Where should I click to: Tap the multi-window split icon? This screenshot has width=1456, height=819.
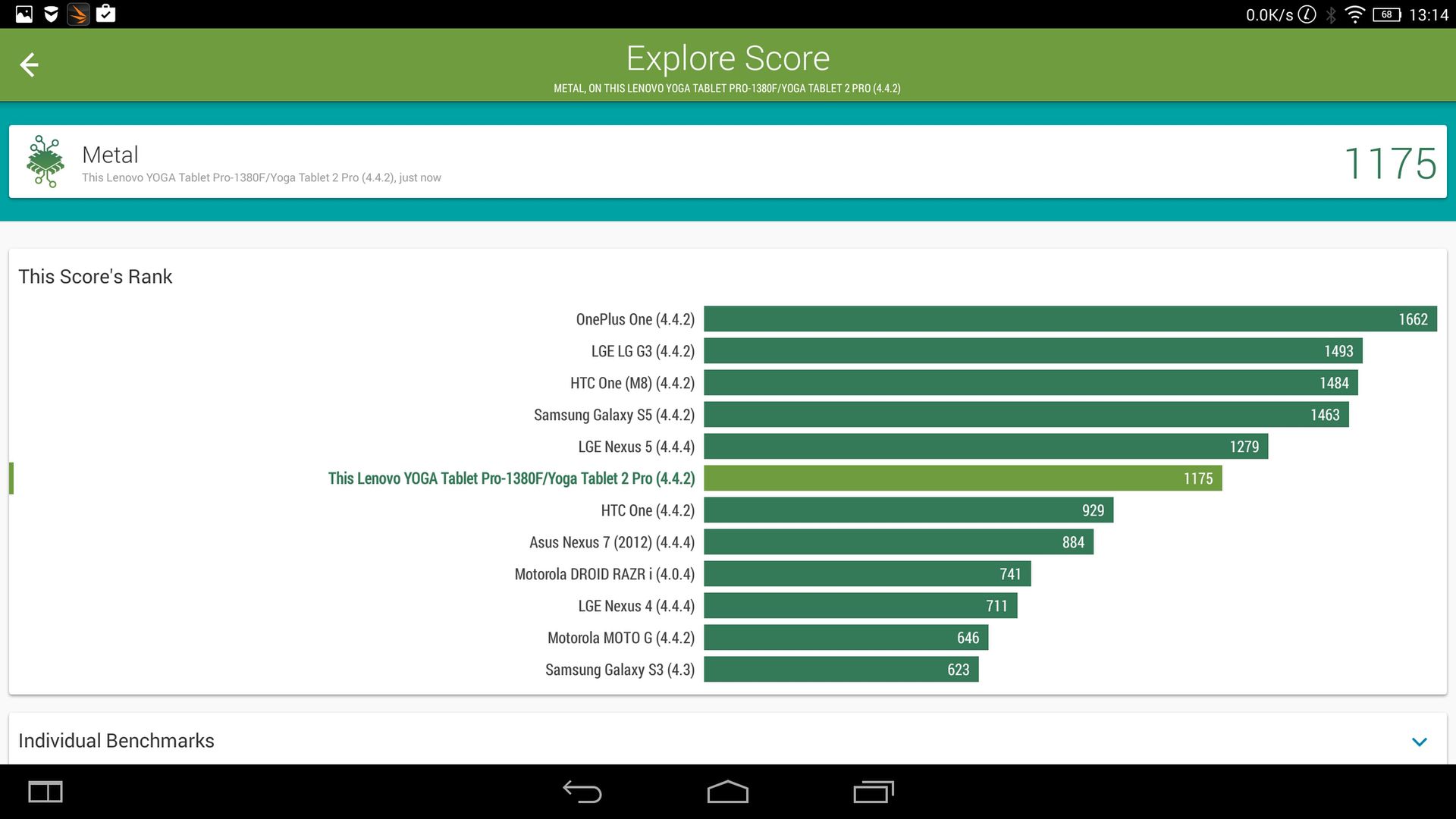[45, 792]
